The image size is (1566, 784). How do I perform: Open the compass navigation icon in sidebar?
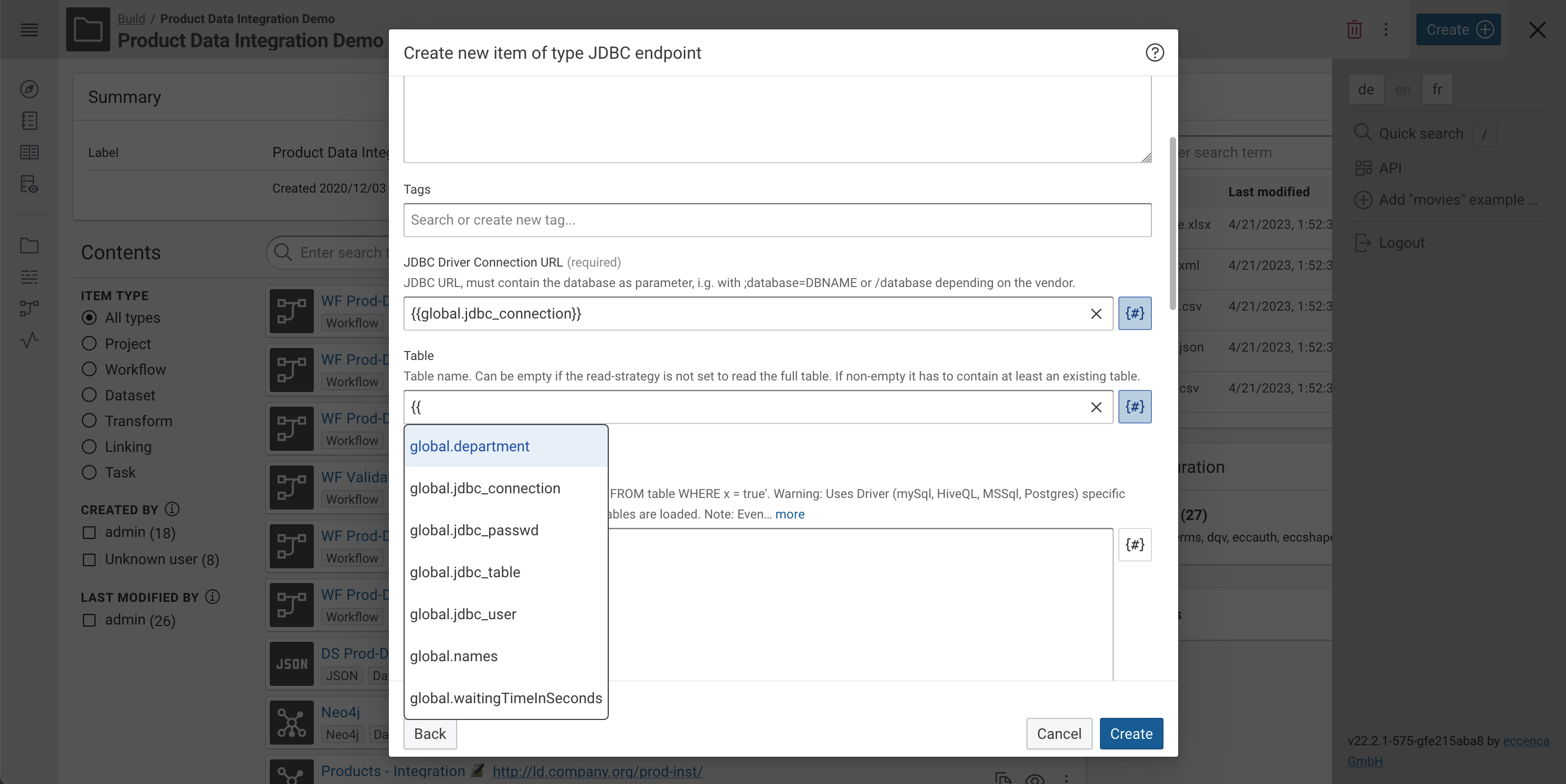[29, 89]
